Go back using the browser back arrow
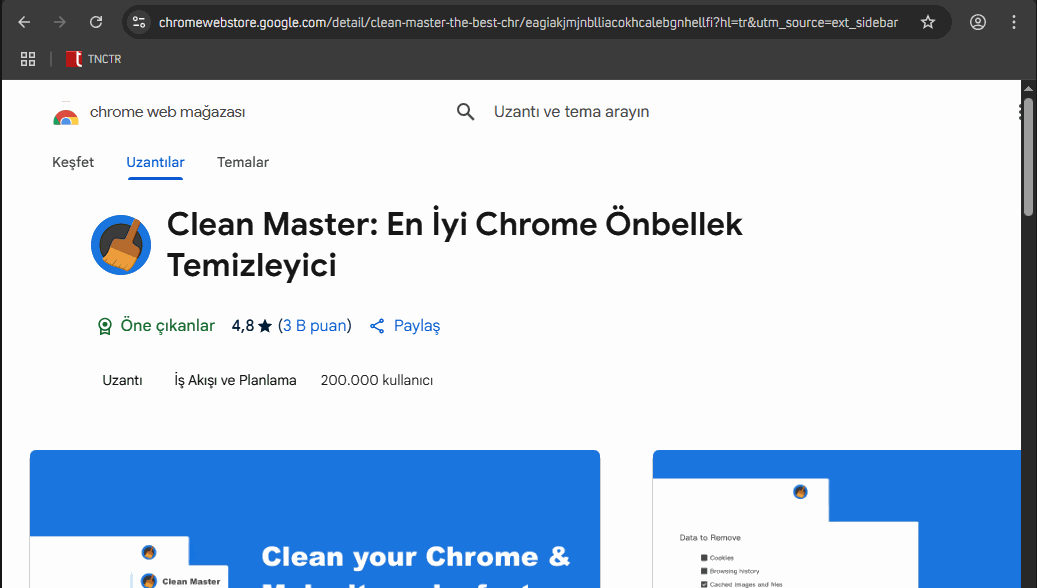Image resolution: width=1037 pixels, height=588 pixels. [x=24, y=22]
